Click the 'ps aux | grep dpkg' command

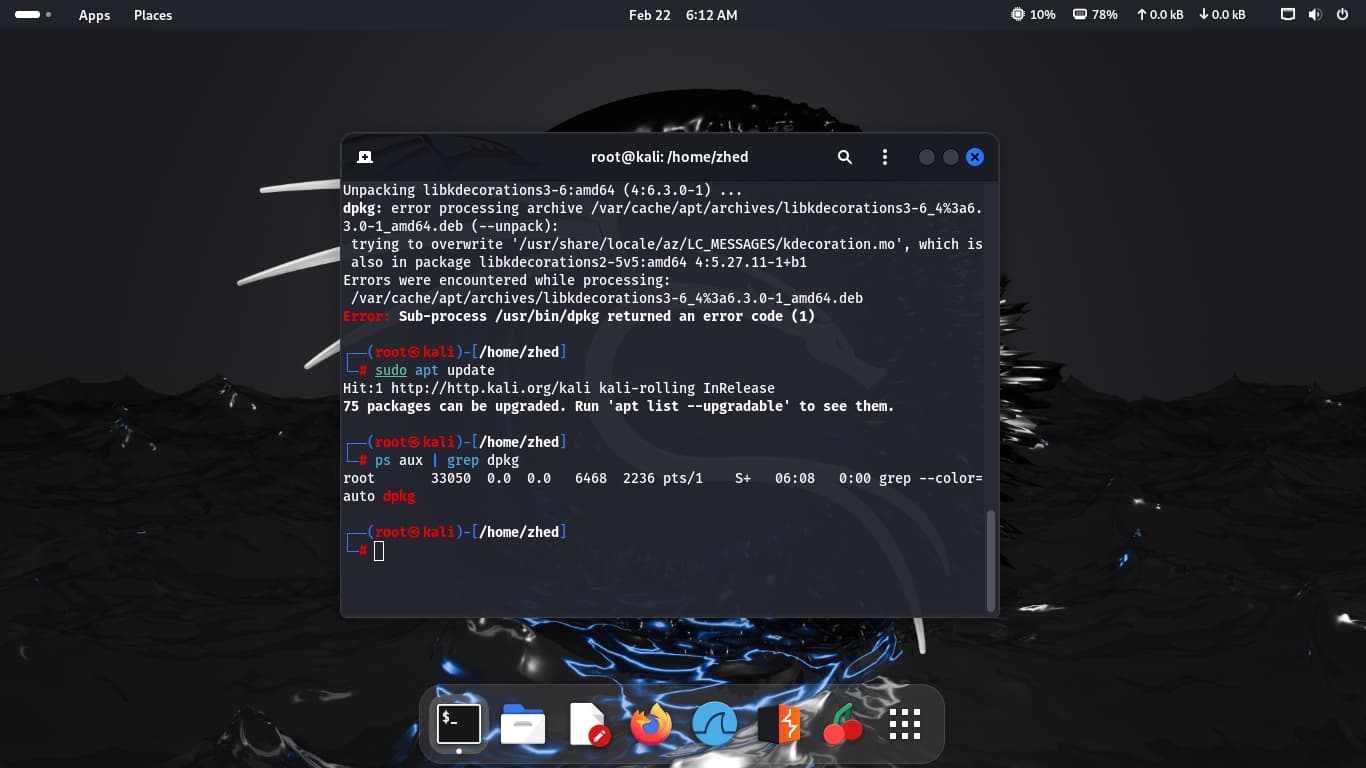pyautogui.click(x=447, y=460)
